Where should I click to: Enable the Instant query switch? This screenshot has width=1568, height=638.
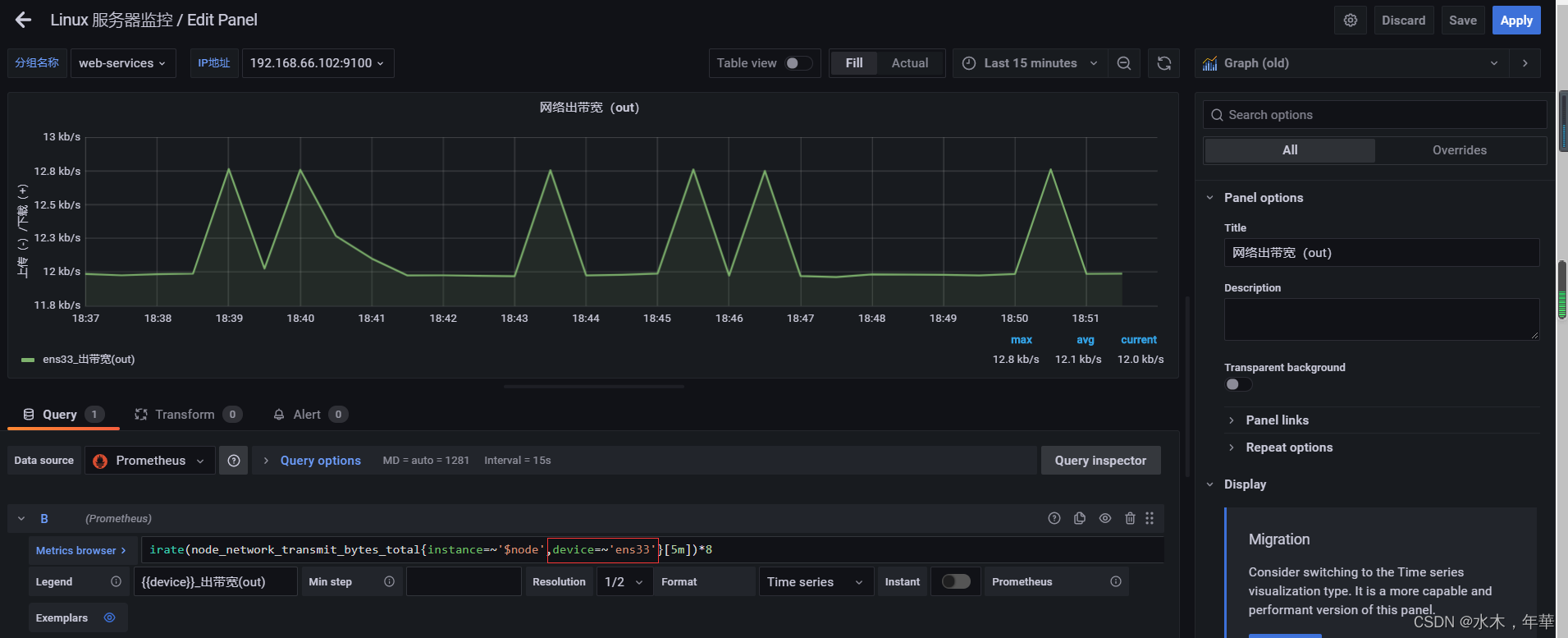956,581
